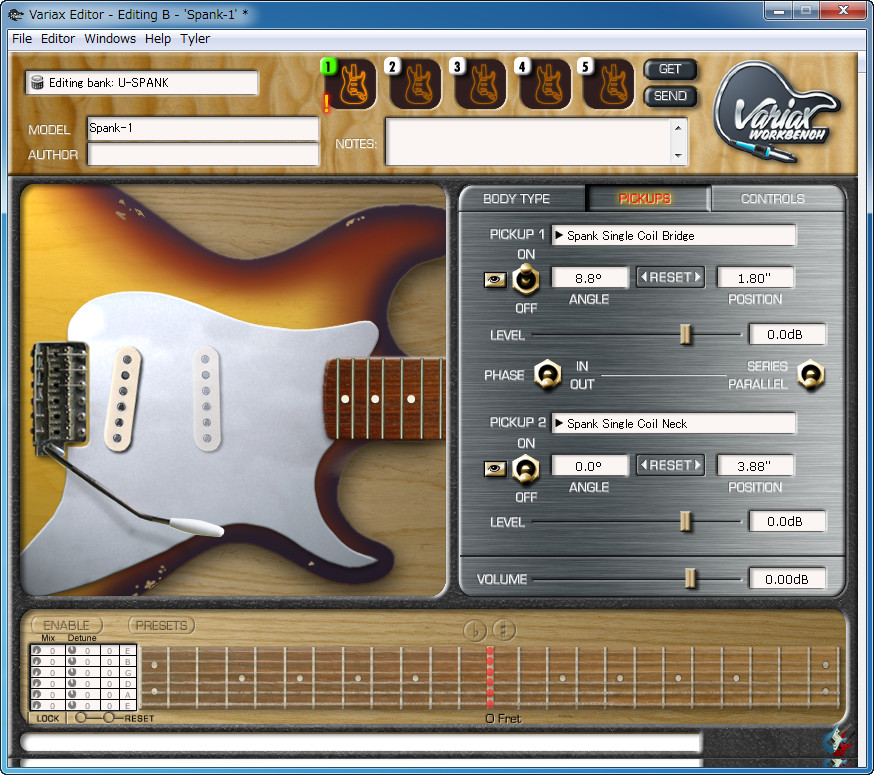Image resolution: width=874 pixels, height=775 pixels.
Task: Select guitar model slot 1
Action: (351, 84)
